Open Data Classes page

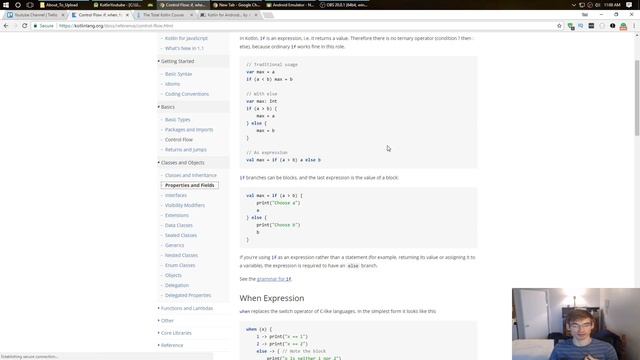(179, 225)
